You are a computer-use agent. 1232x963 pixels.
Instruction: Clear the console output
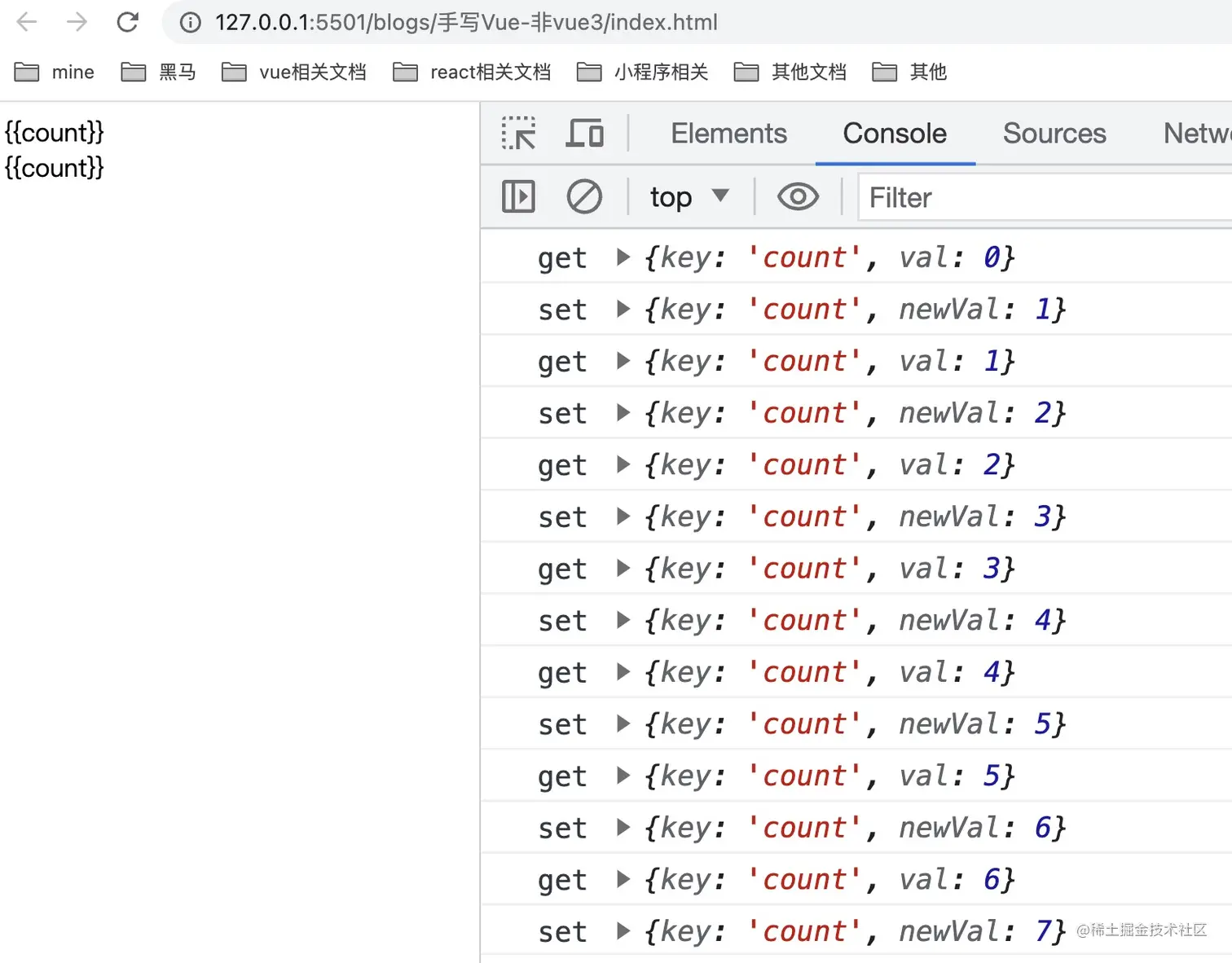click(x=584, y=197)
